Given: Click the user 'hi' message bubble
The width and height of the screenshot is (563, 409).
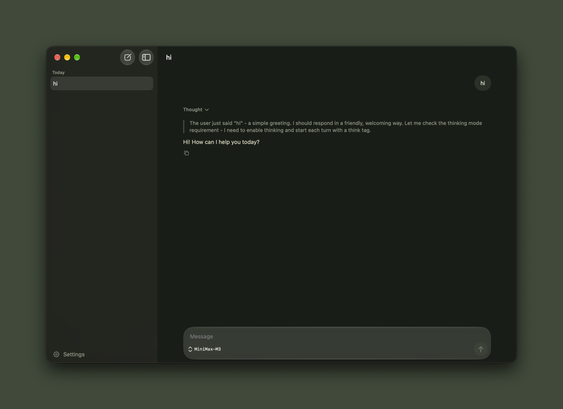Looking at the screenshot, I should 483,83.
